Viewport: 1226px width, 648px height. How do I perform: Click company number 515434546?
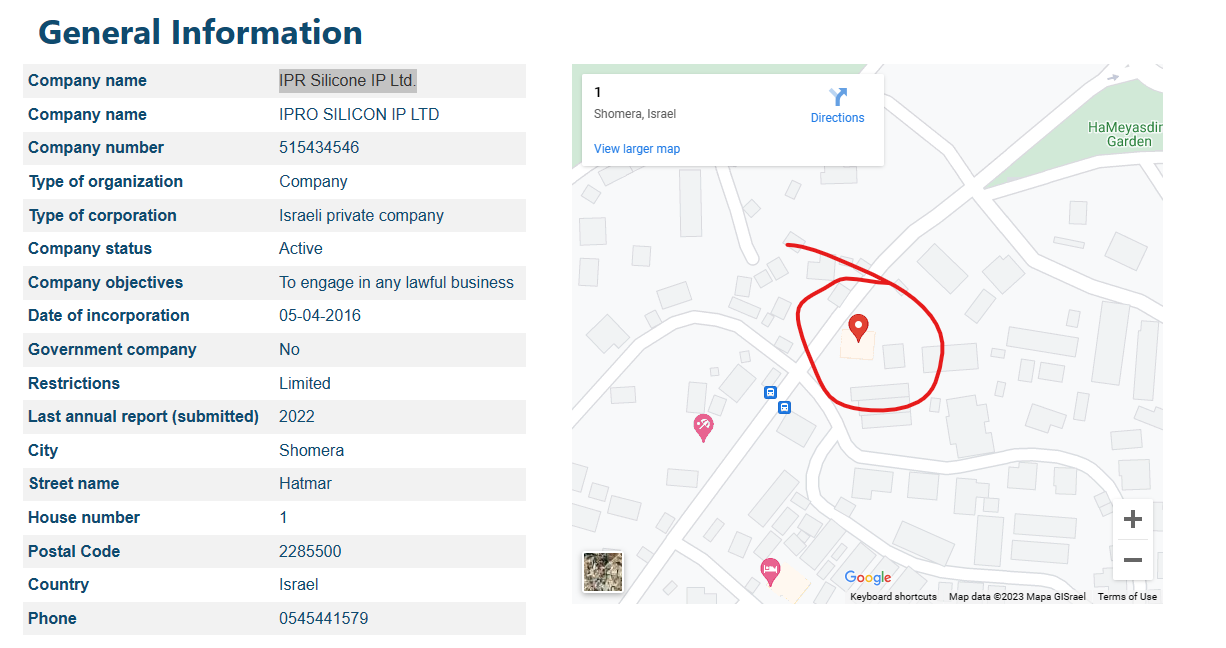pos(319,148)
